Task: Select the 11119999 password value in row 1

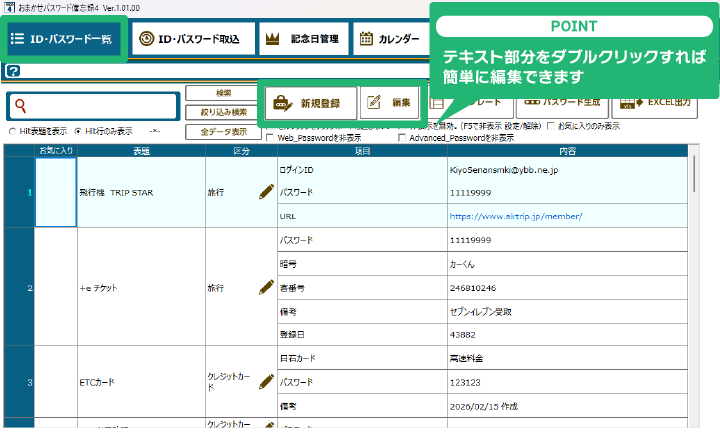Action: coord(568,193)
